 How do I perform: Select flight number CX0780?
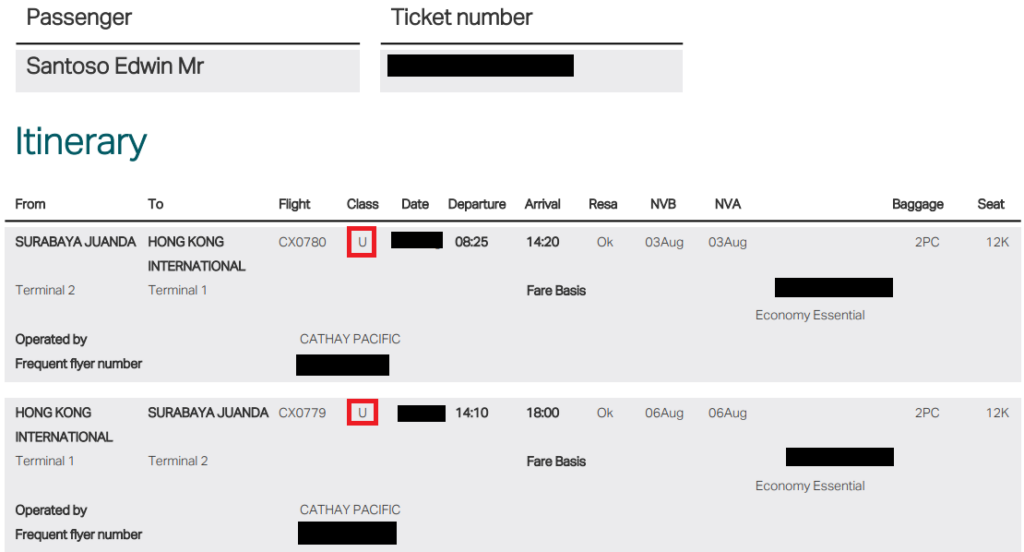[x=302, y=242]
